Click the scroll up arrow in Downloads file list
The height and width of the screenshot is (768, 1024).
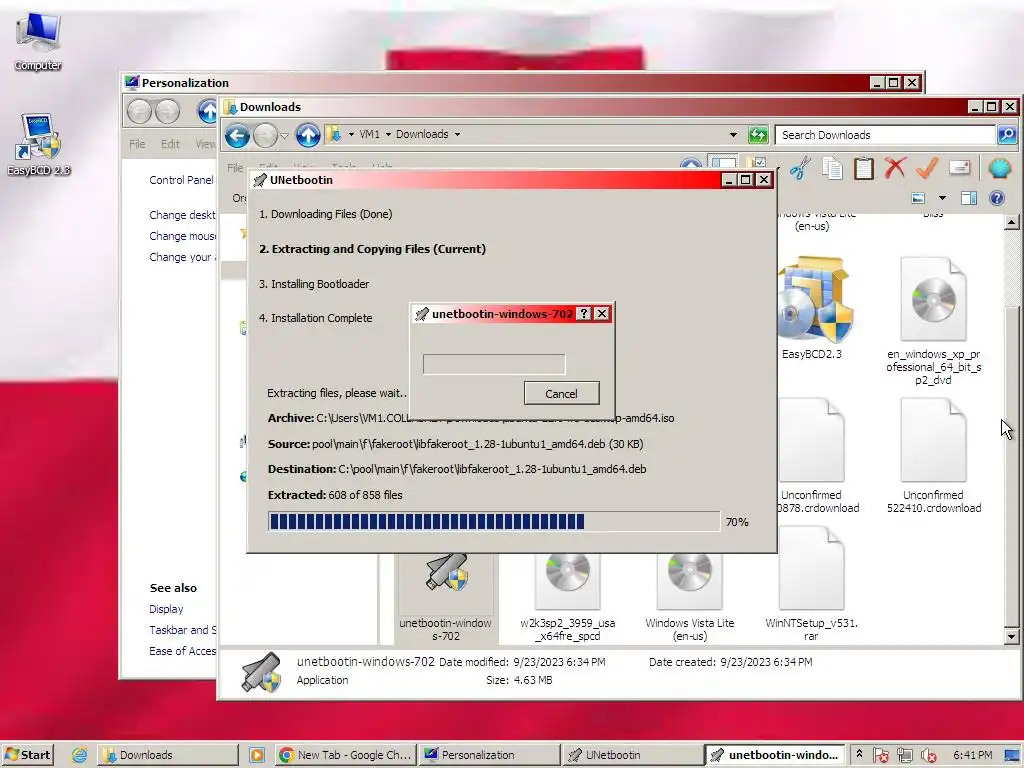(x=1011, y=223)
